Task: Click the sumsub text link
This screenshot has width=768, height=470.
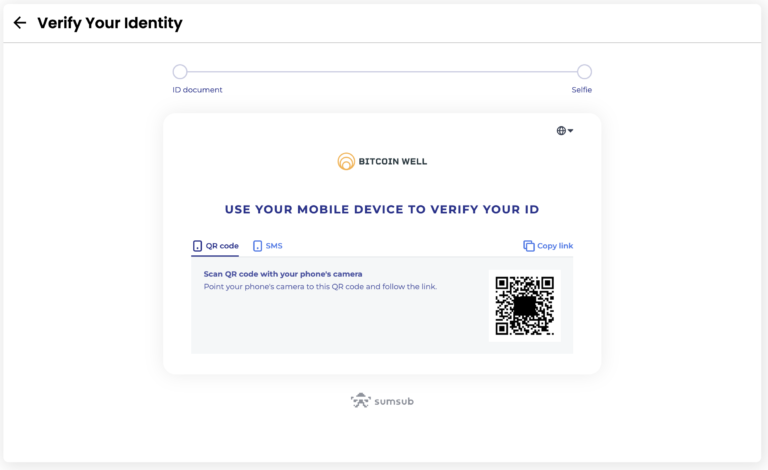Action: 394,401
